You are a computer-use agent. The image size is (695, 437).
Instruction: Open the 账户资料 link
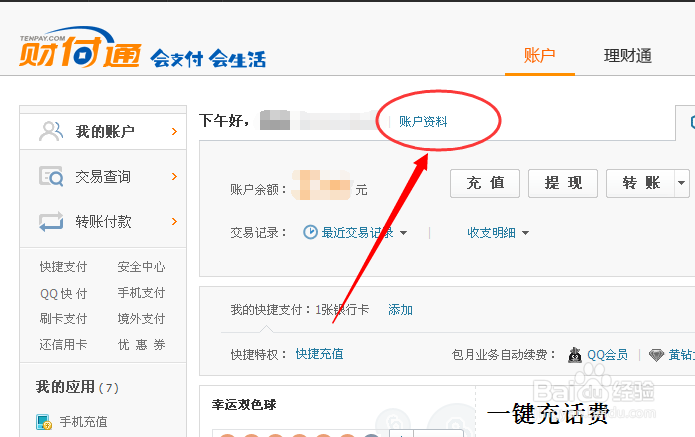423,121
